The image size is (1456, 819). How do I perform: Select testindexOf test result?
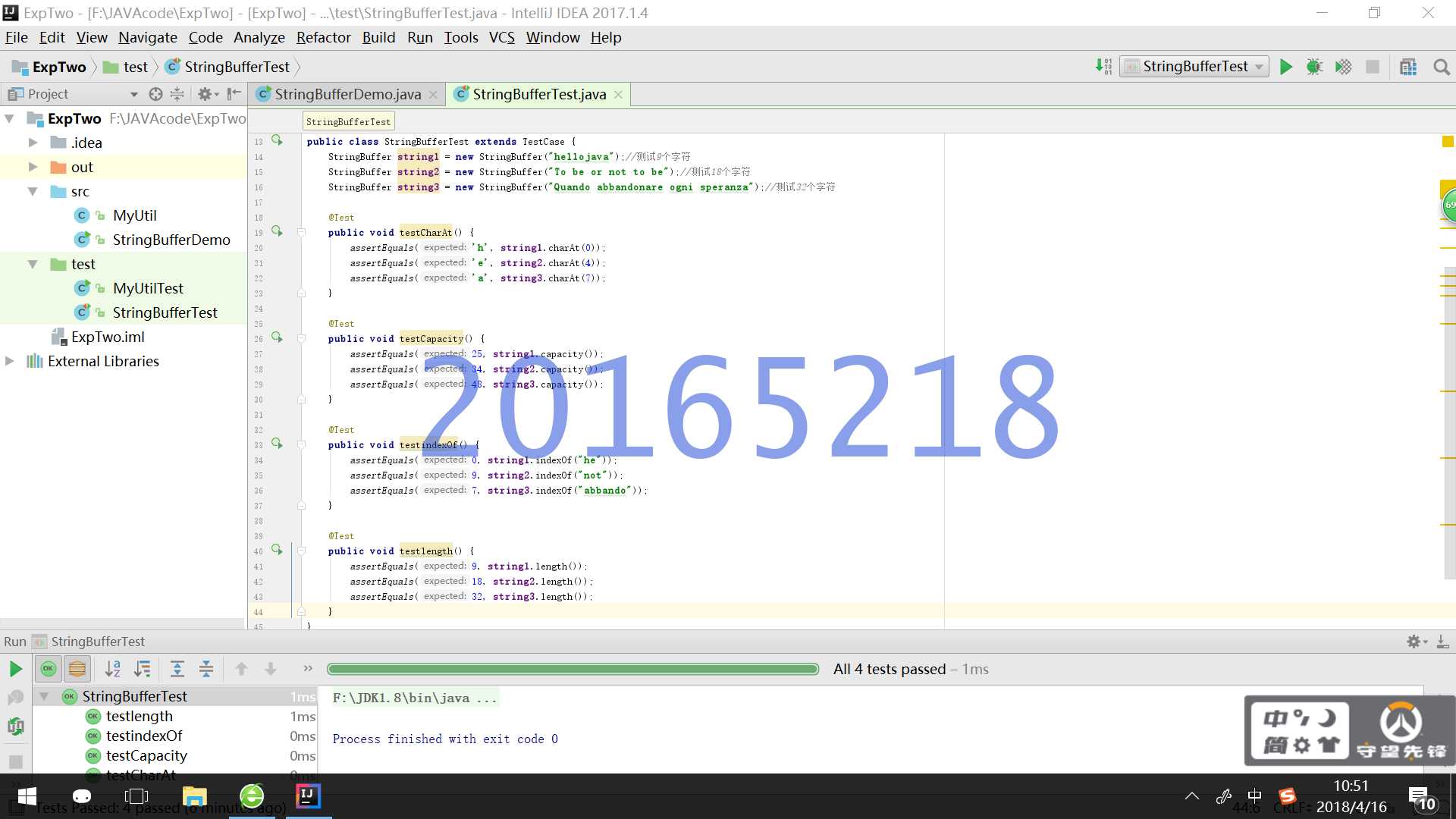pyautogui.click(x=144, y=736)
